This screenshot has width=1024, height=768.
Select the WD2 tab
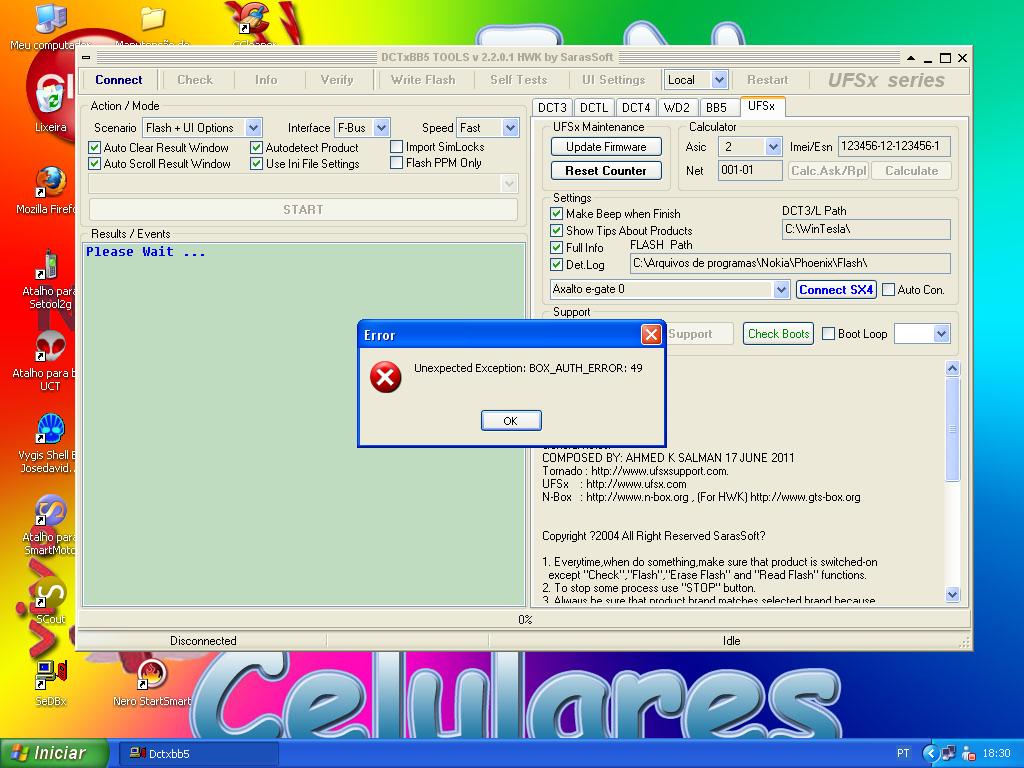tap(677, 108)
